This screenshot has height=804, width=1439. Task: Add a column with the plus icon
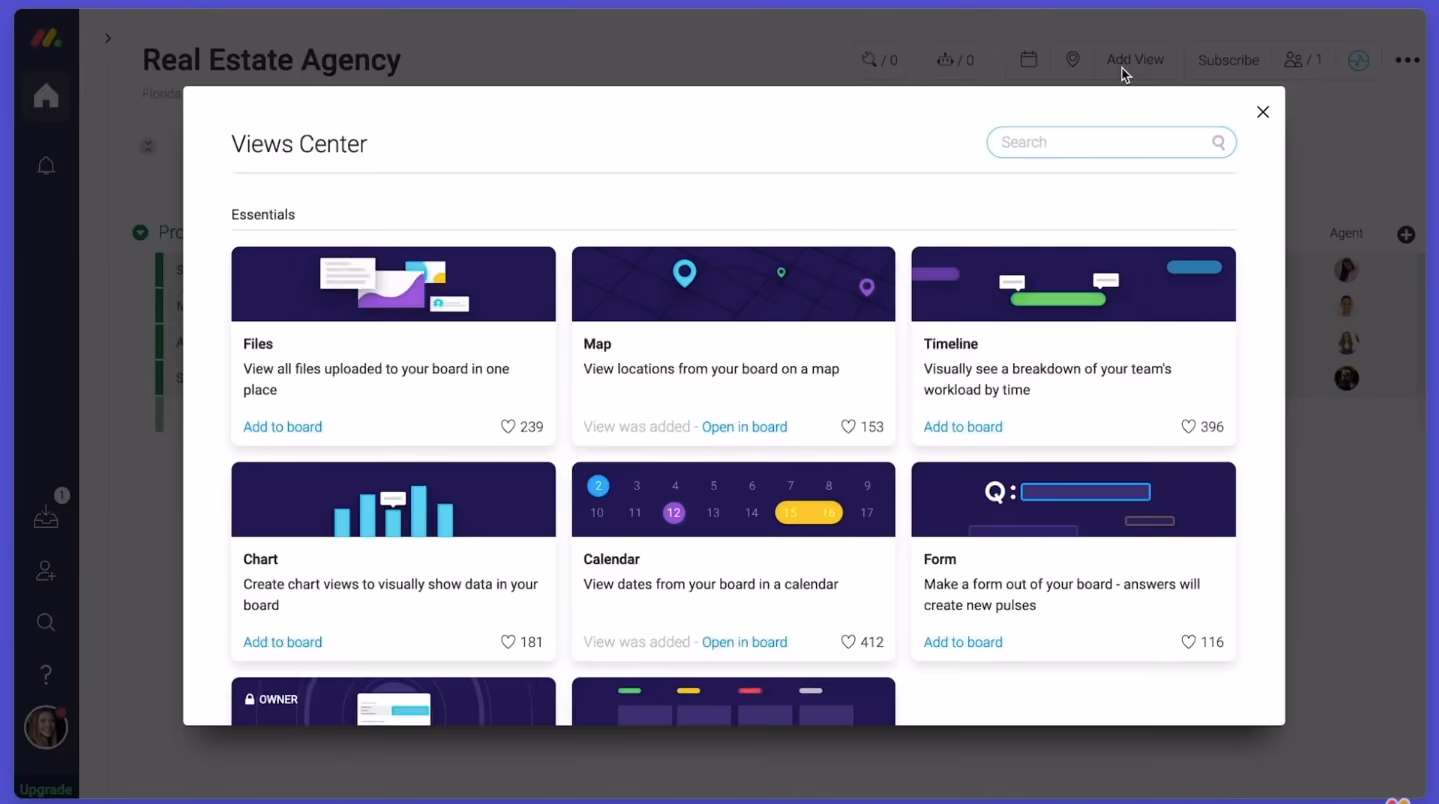point(1406,234)
